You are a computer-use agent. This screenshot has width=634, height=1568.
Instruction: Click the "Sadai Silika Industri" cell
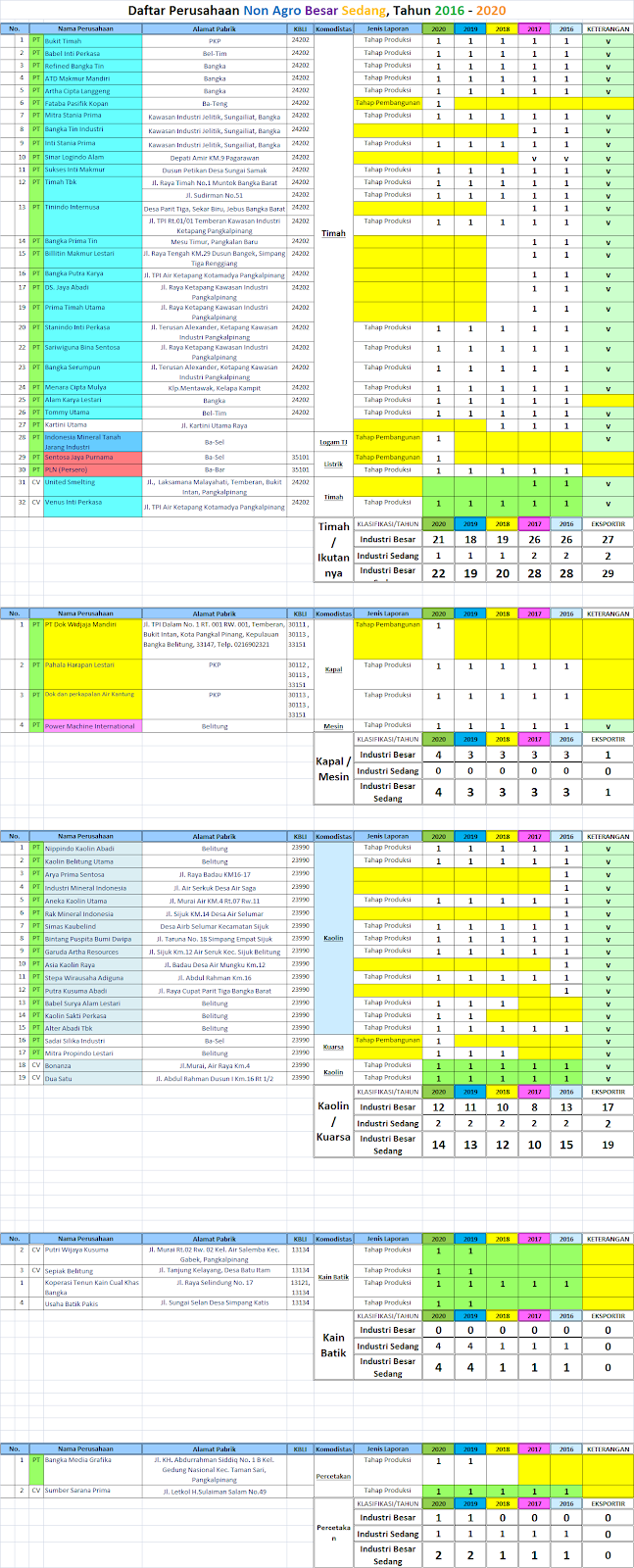coord(92,1041)
